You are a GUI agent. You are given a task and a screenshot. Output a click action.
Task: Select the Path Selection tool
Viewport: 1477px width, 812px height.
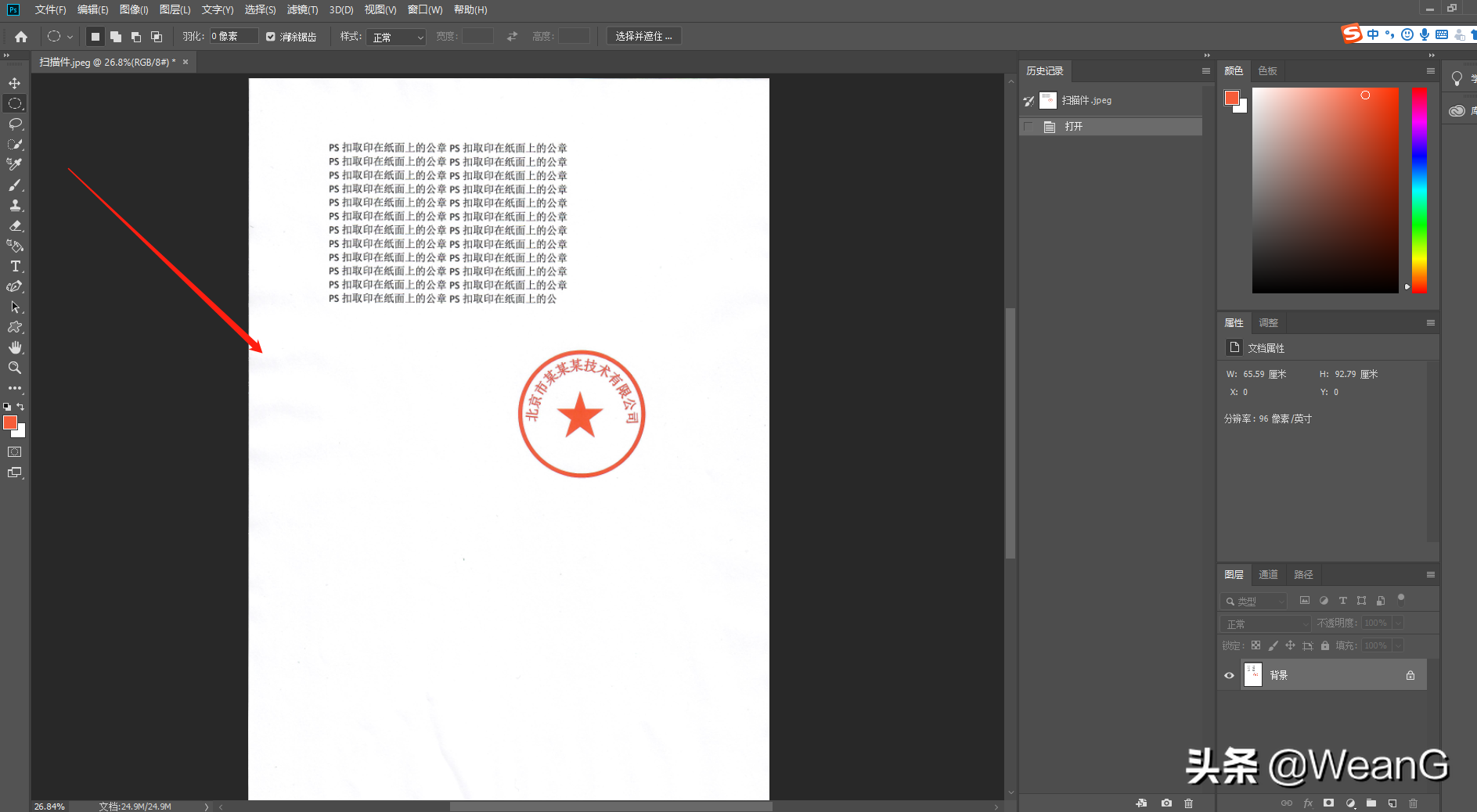[x=15, y=307]
